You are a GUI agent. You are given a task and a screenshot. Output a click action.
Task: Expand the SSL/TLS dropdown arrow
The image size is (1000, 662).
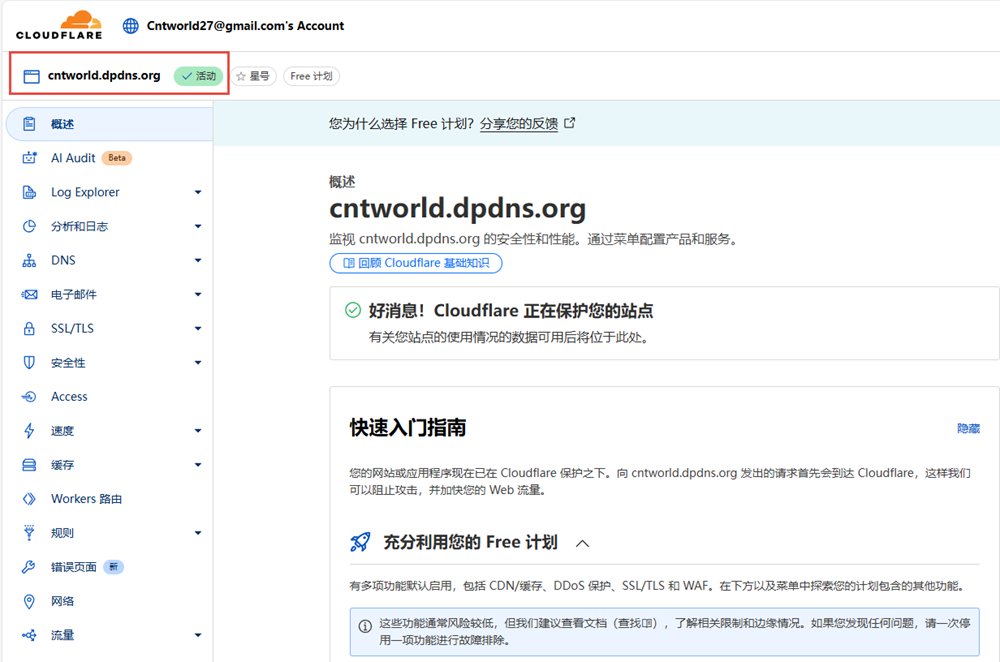(198, 328)
